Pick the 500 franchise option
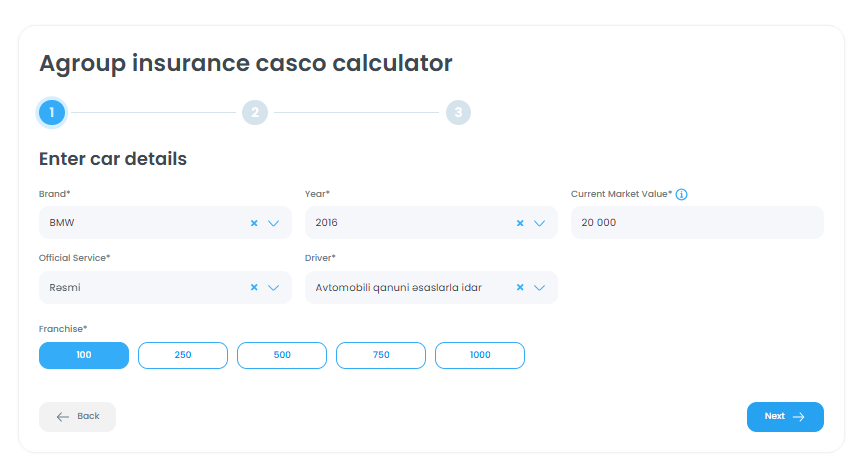This screenshot has height=469, width=861. [x=282, y=355]
